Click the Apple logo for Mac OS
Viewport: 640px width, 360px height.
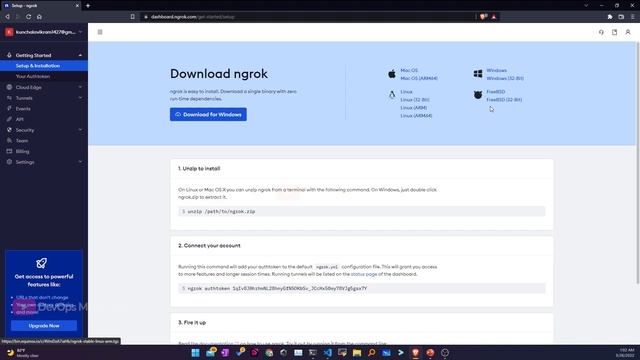coord(392,74)
